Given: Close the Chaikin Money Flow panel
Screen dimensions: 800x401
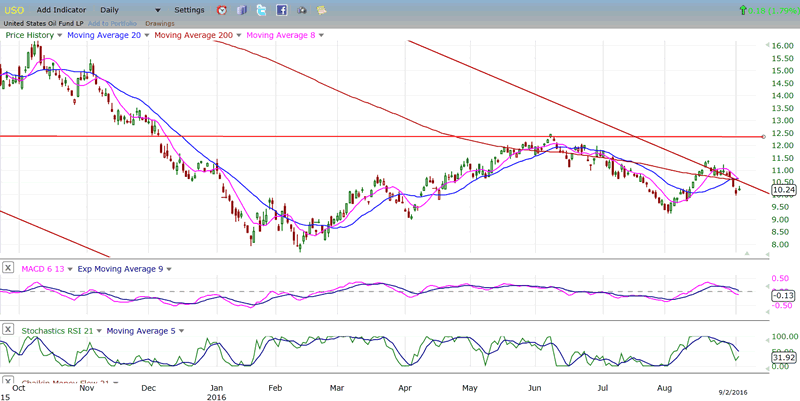Looking at the screenshot, I should [8, 382].
